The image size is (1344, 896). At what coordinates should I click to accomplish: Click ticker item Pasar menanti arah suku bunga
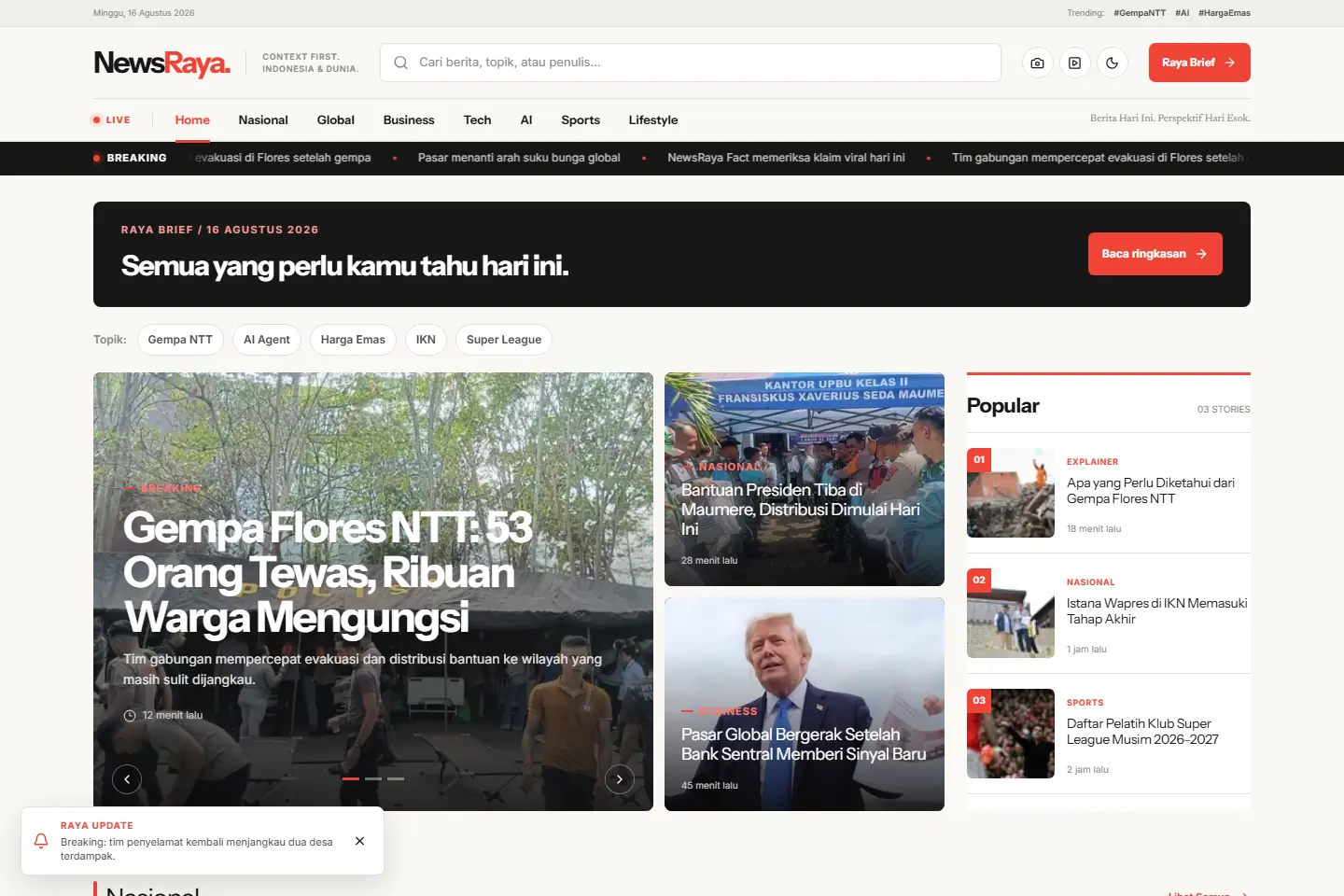click(x=519, y=158)
